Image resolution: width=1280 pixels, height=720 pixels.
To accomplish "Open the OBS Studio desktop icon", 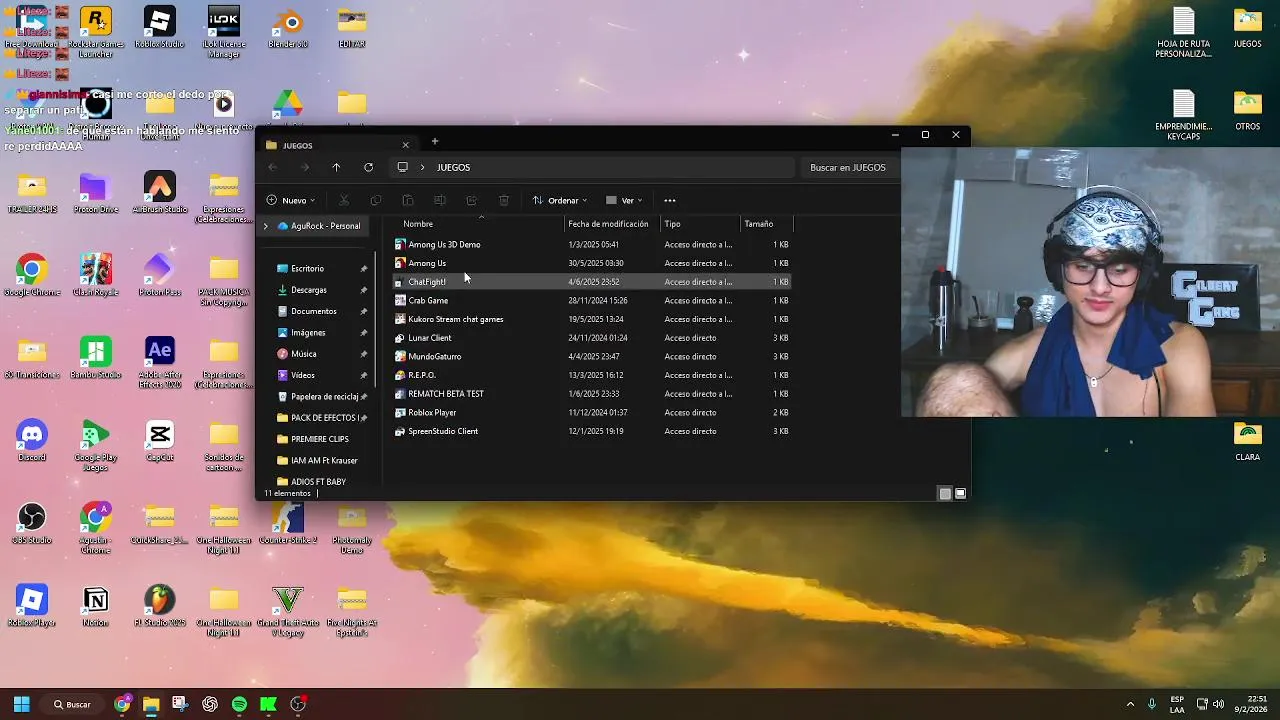I will (x=31, y=523).
